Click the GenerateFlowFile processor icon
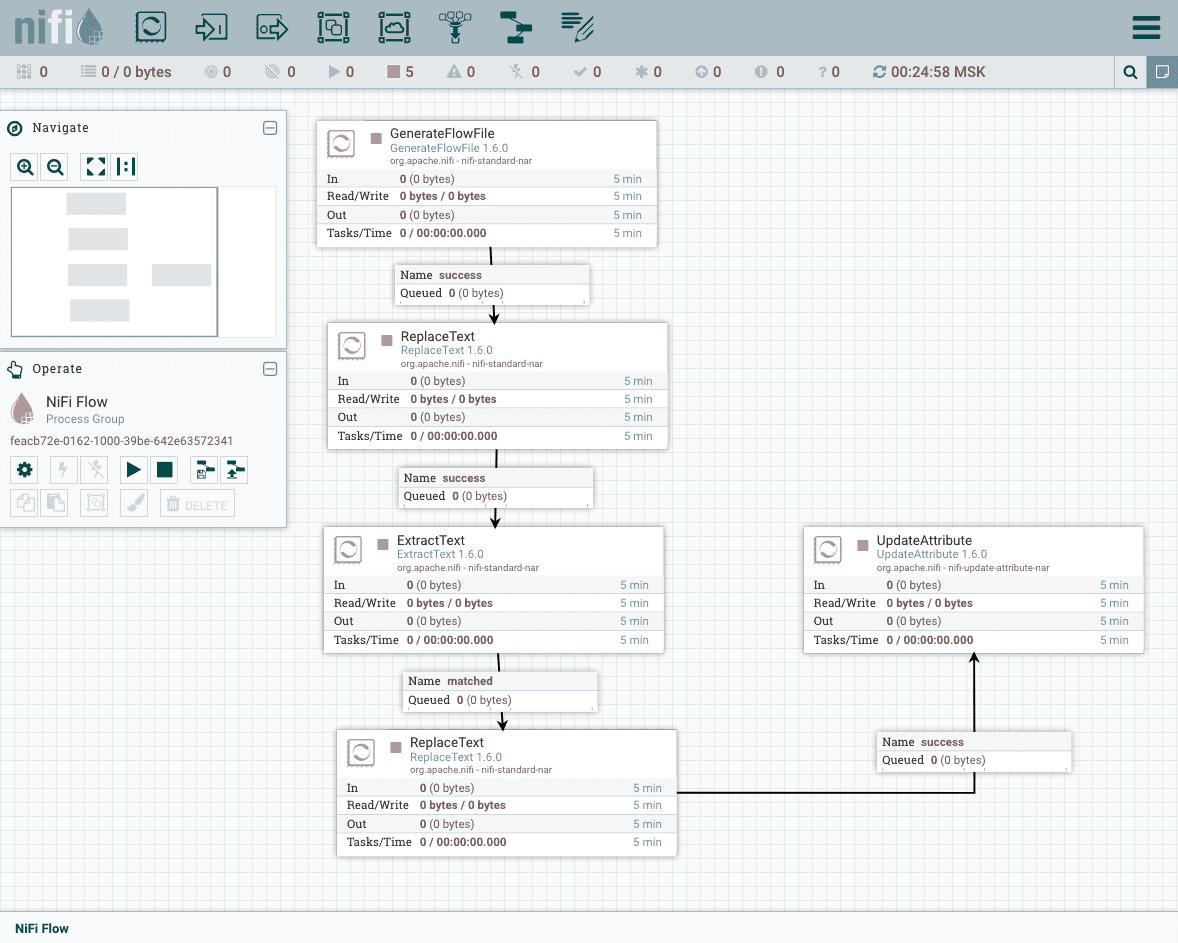 point(341,143)
